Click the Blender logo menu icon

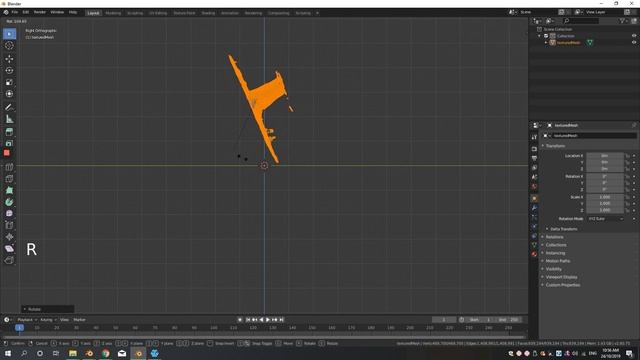pos(6,13)
